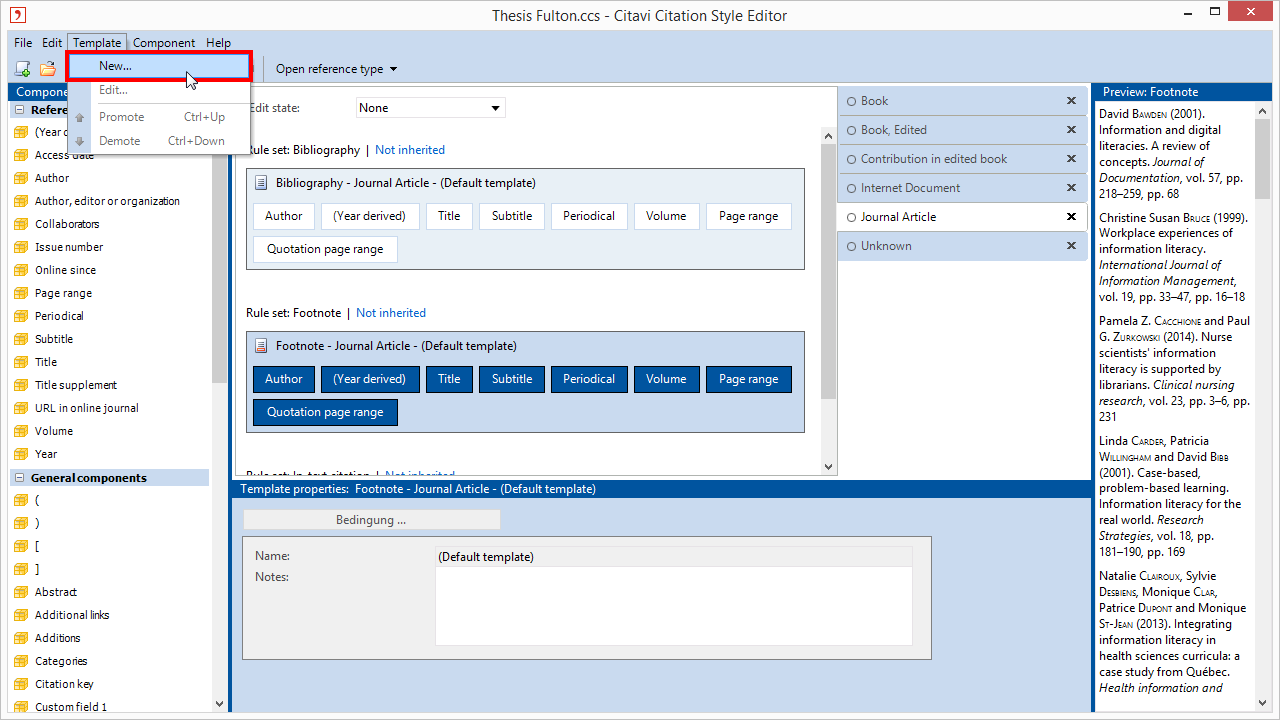Click the Bedingung ... button
The height and width of the screenshot is (720, 1280).
click(x=371, y=520)
